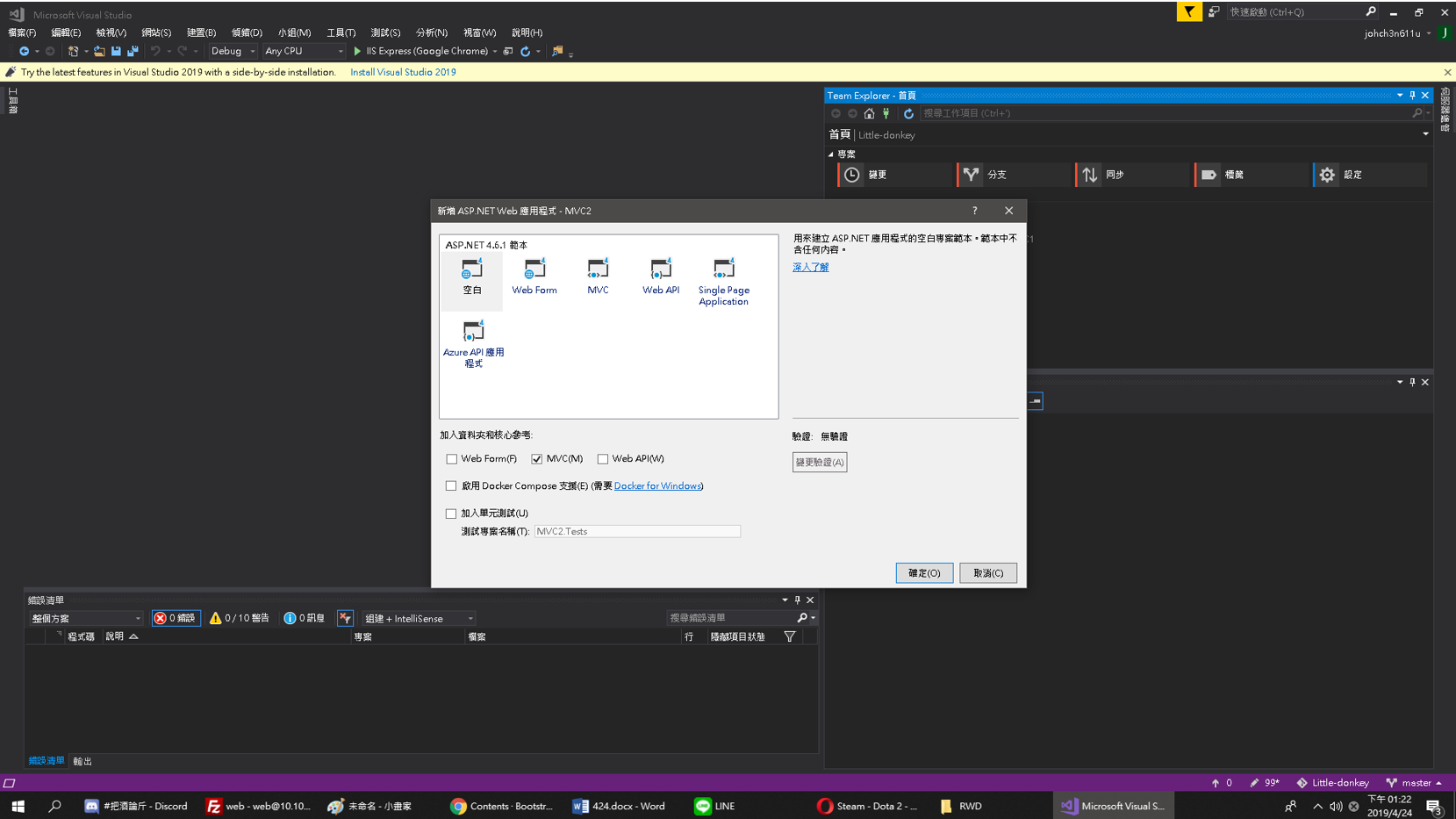1456x819 pixels.
Task: Click the feedback icon next to the flag
Action: 1214,11
